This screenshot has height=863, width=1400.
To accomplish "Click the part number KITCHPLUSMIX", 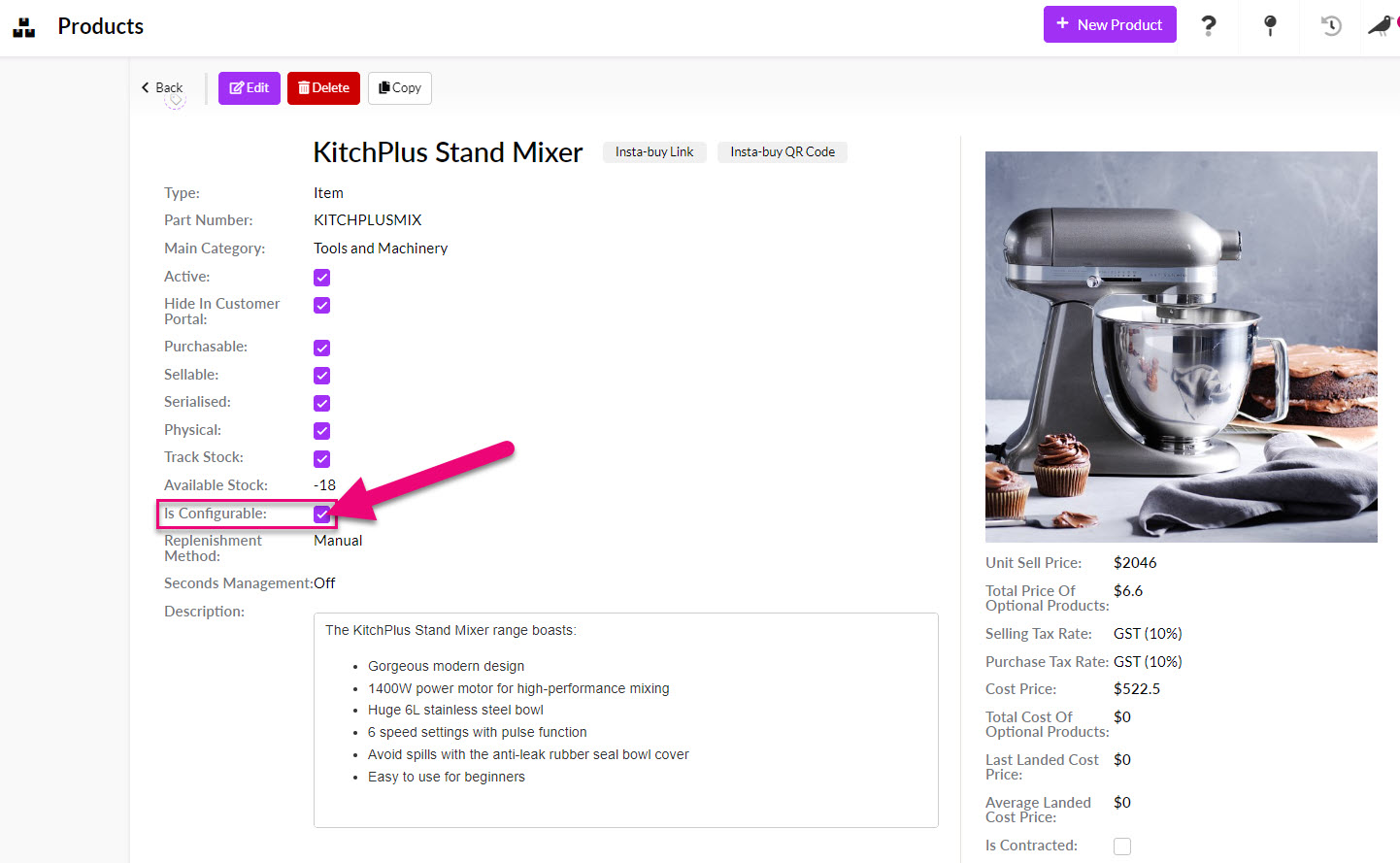I will (368, 220).
